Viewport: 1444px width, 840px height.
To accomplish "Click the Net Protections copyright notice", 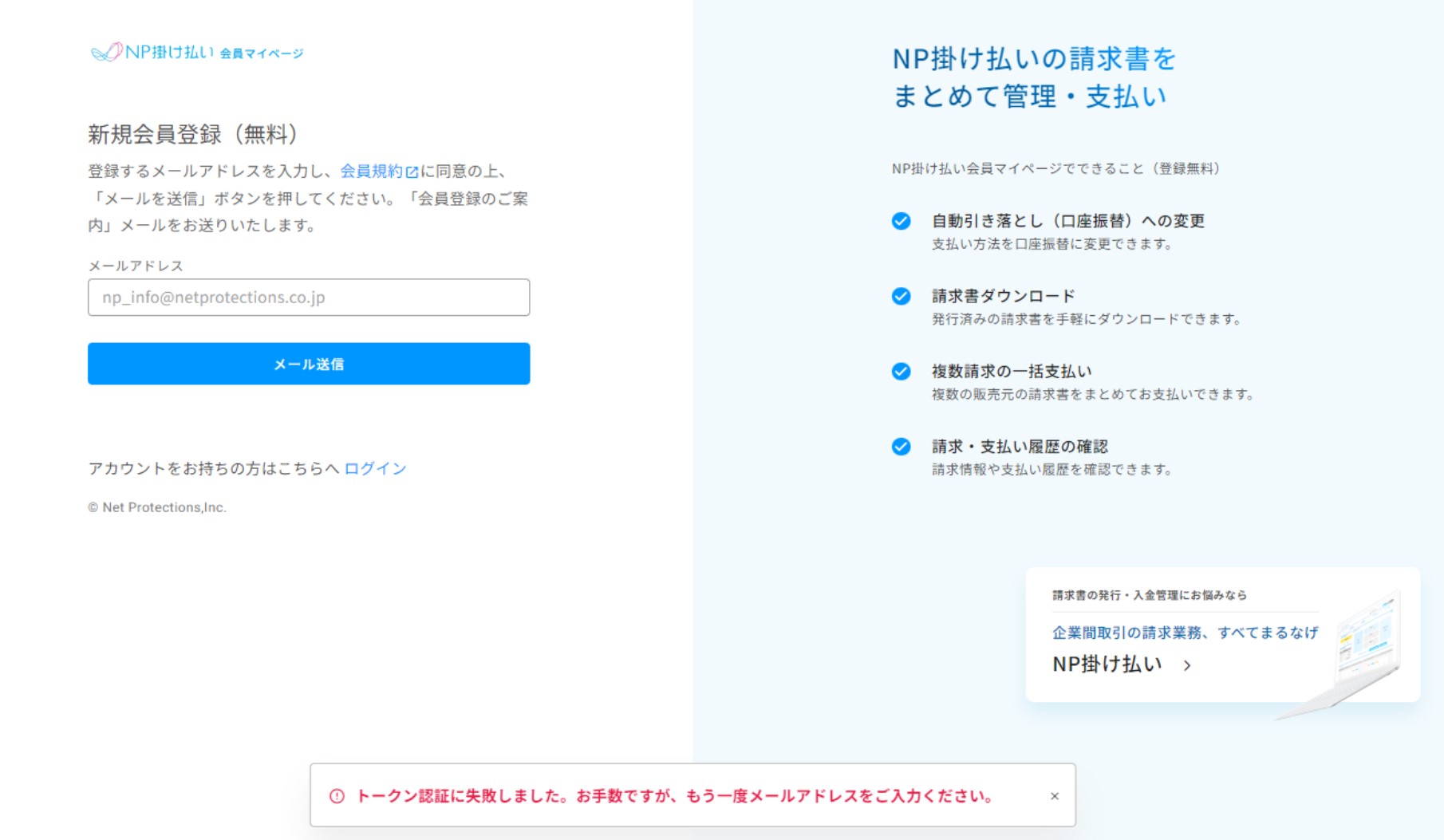I will point(156,507).
